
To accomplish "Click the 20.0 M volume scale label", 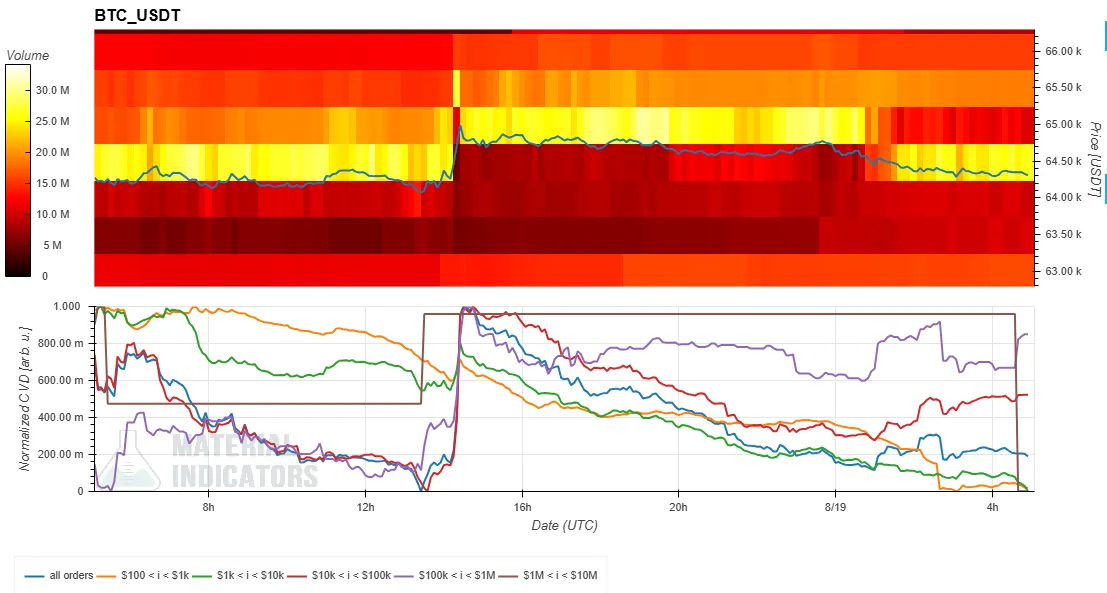I will [52, 152].
